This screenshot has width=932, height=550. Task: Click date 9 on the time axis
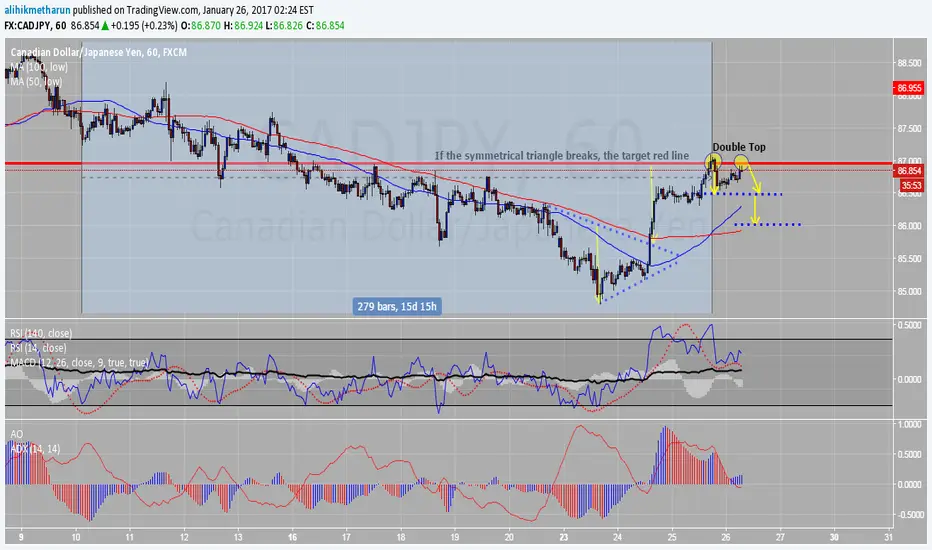[21, 537]
